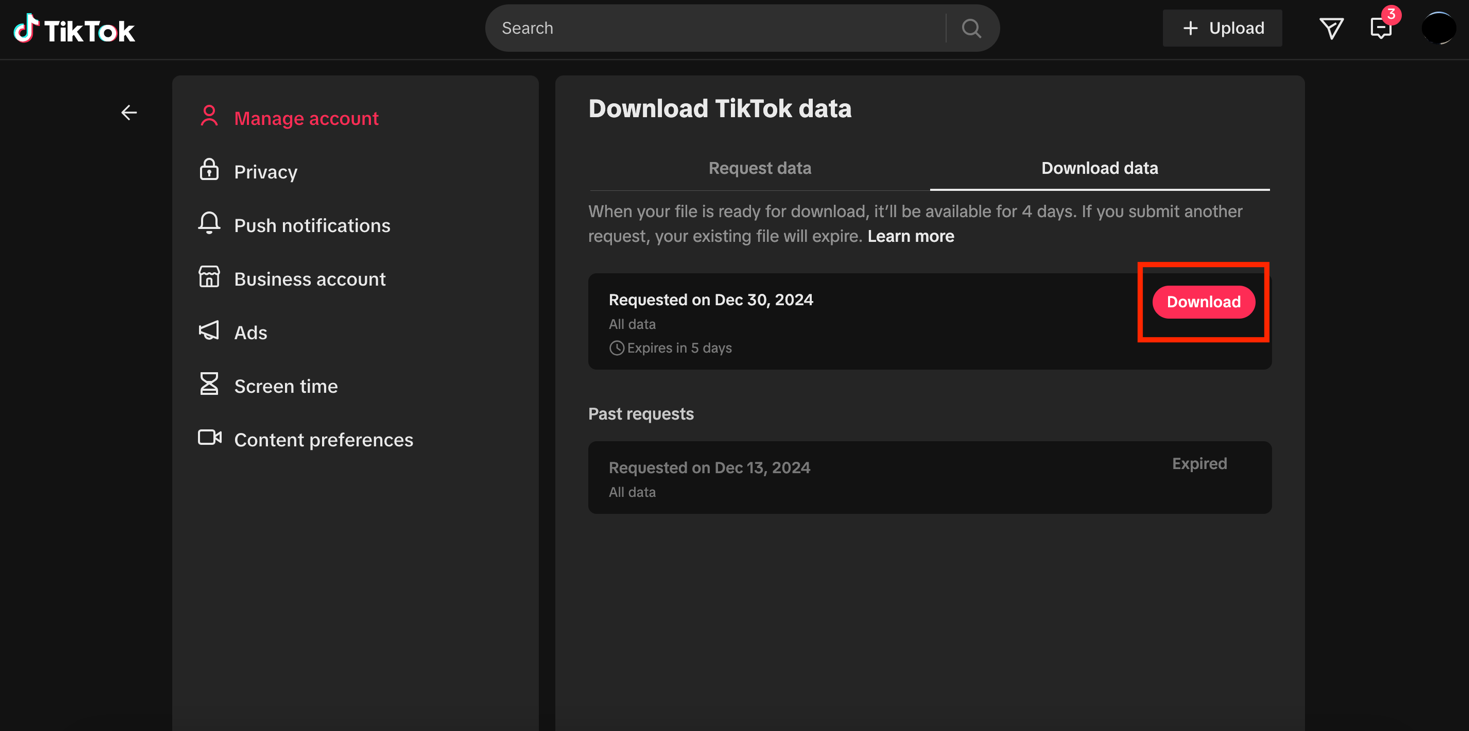
Task: Follow the Learn more link
Action: [x=910, y=236]
